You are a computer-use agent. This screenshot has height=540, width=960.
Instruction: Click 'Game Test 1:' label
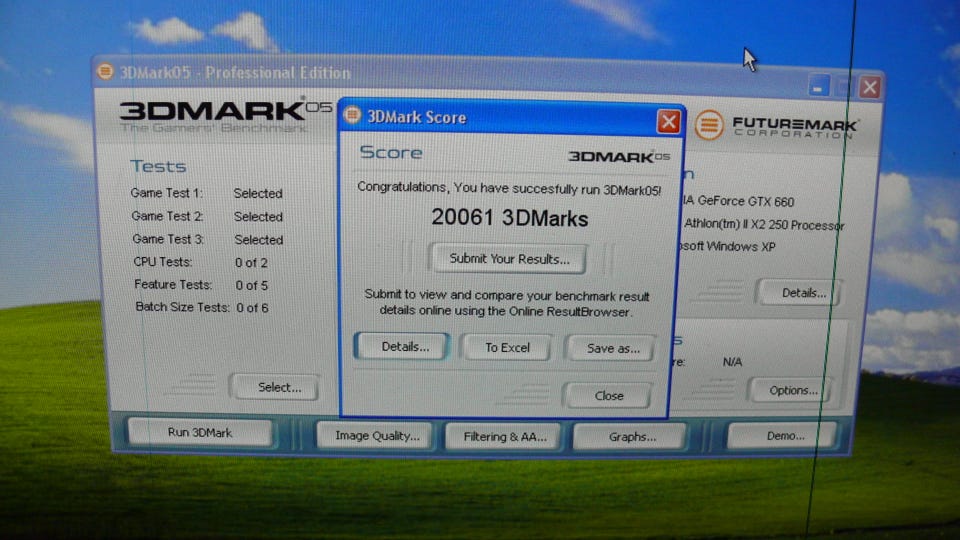pyautogui.click(x=166, y=193)
